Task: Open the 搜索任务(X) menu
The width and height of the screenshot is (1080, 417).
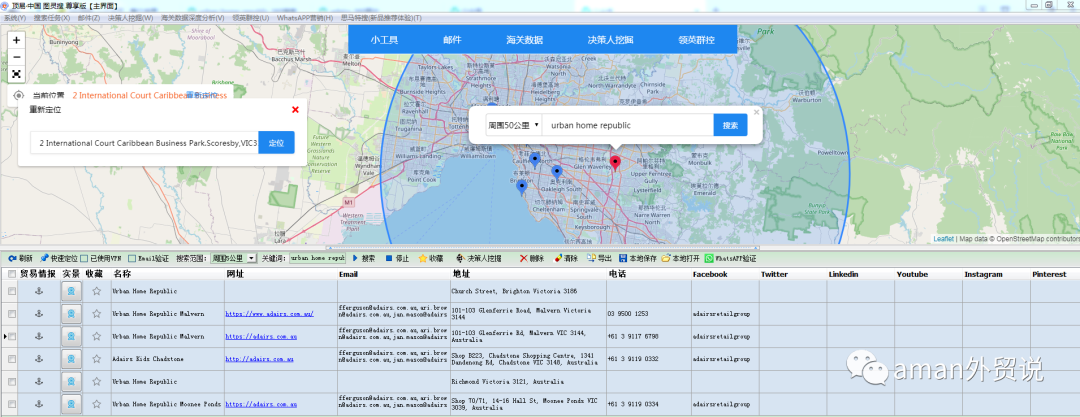Action: point(52,17)
